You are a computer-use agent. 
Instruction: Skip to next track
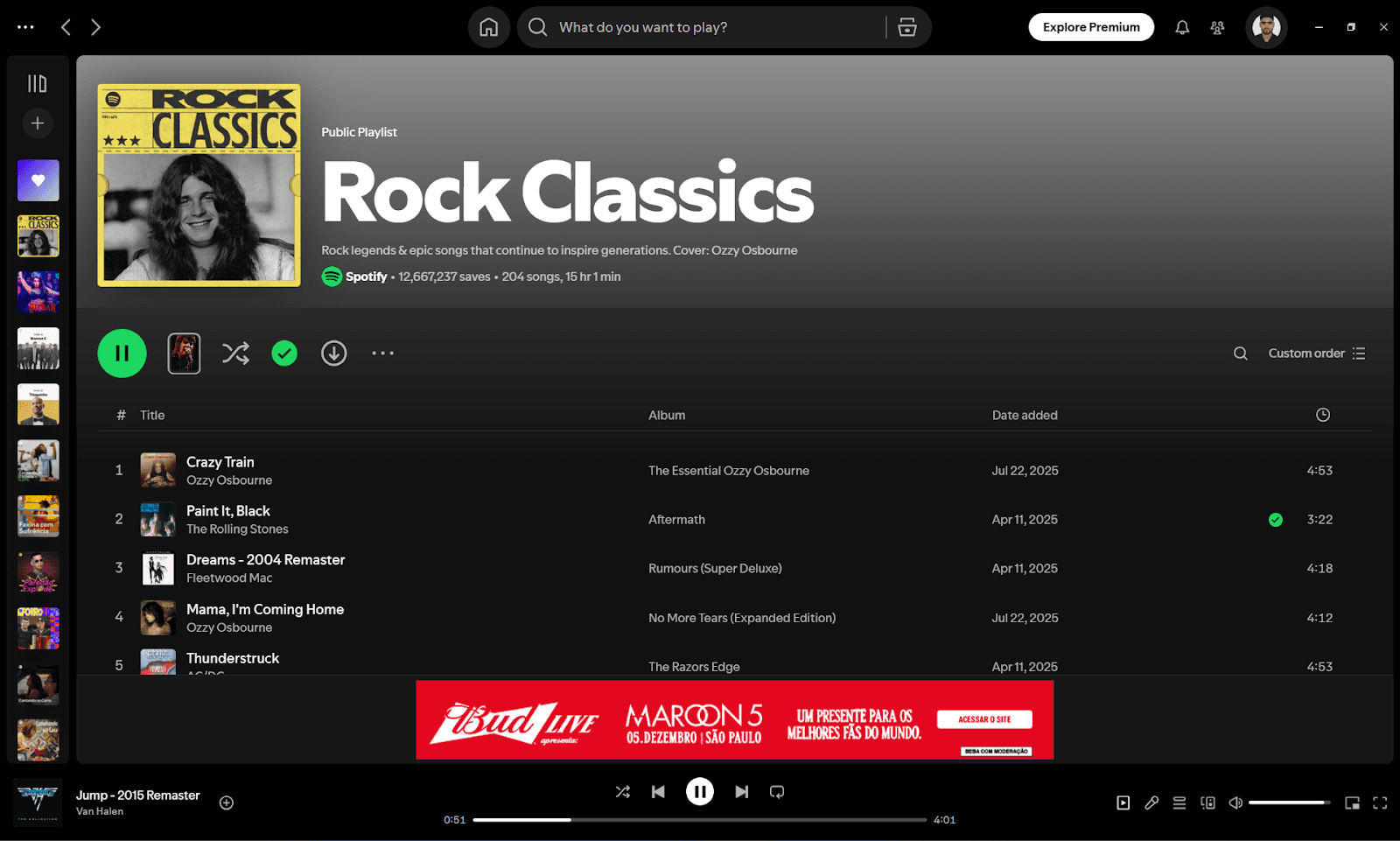(741, 792)
